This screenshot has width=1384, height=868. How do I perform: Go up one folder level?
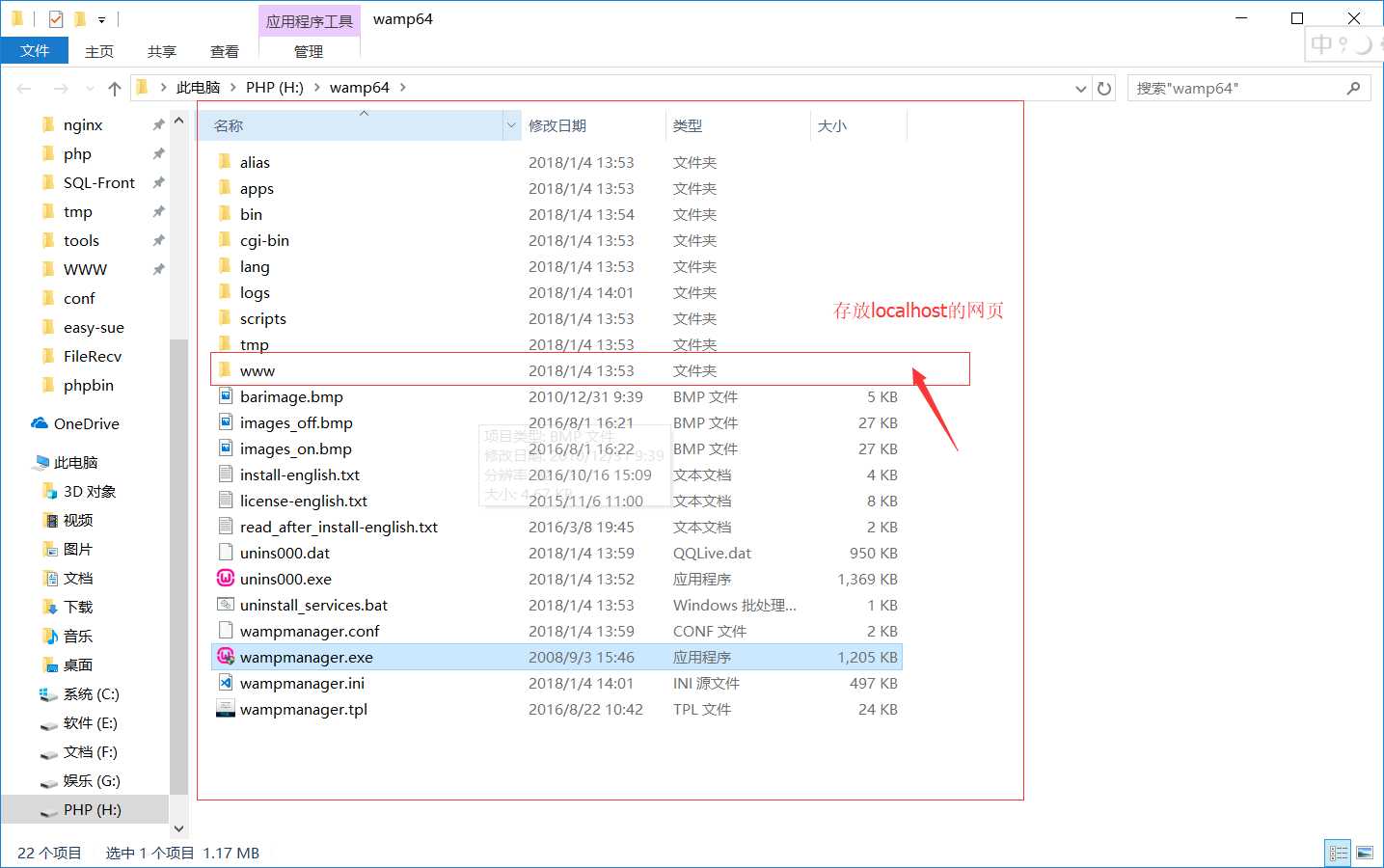[x=115, y=88]
